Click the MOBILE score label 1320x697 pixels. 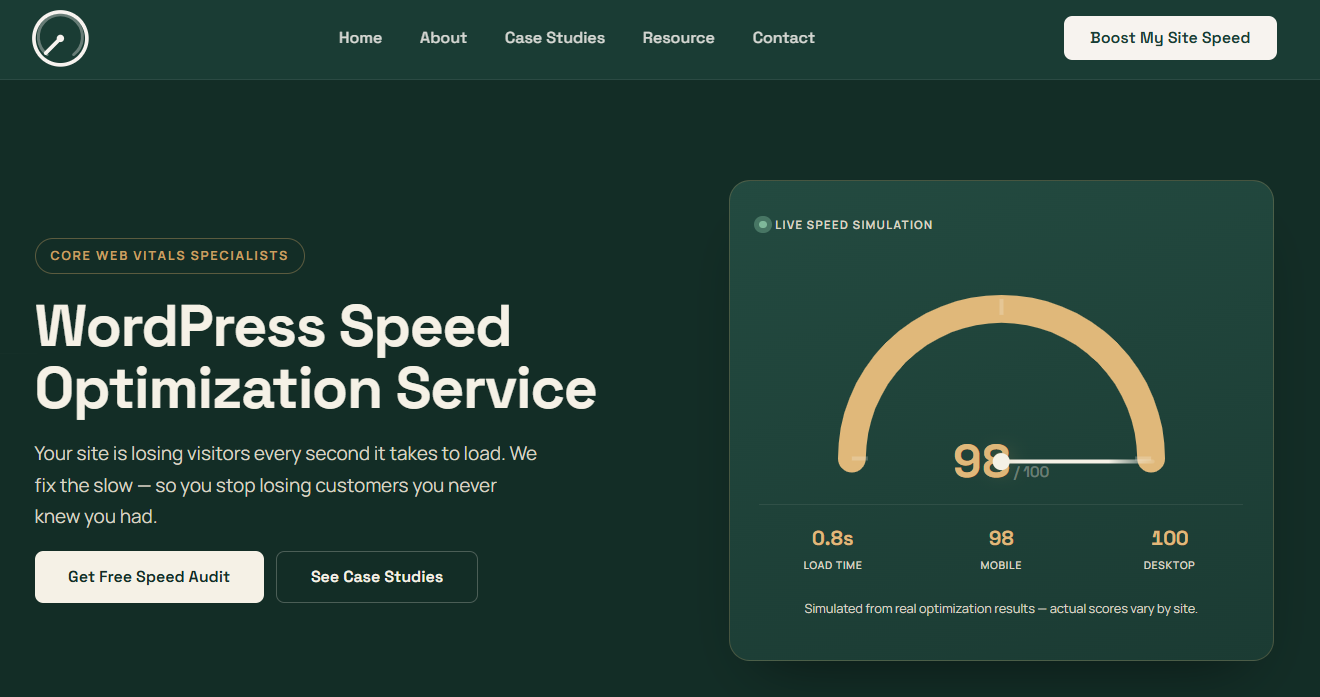pyautogui.click(x=1001, y=565)
